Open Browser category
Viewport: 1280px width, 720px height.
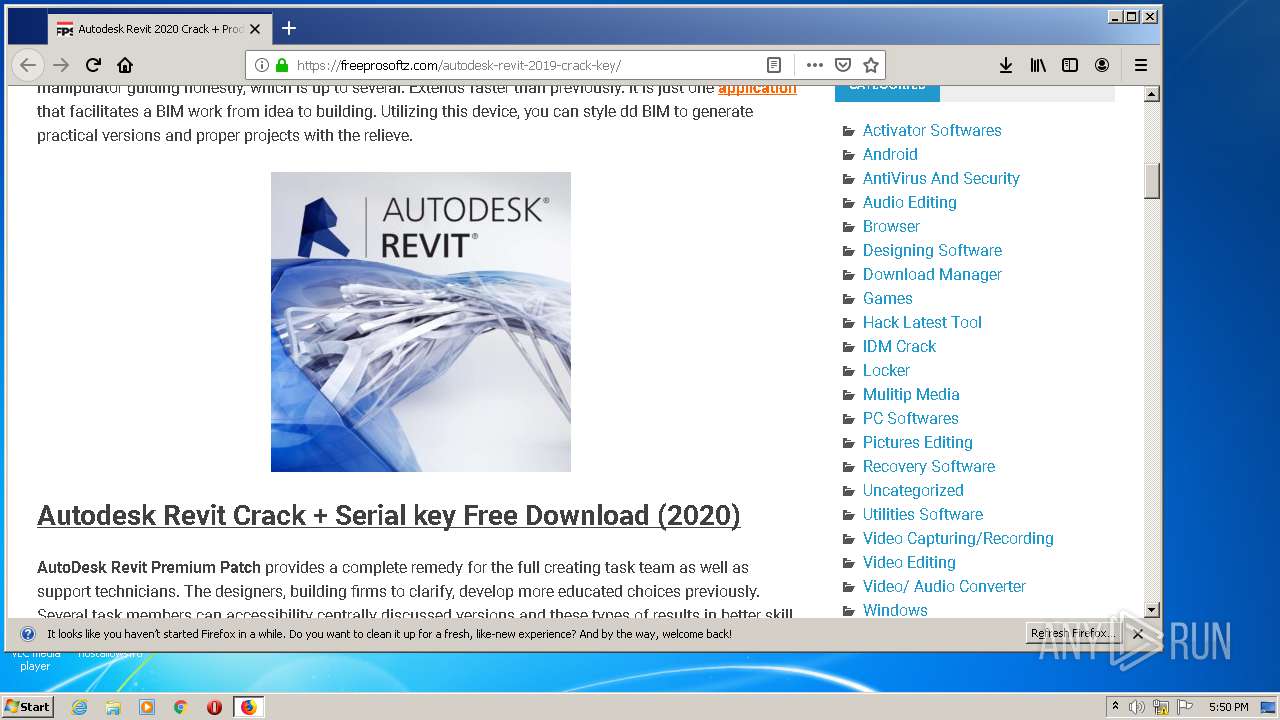point(891,226)
